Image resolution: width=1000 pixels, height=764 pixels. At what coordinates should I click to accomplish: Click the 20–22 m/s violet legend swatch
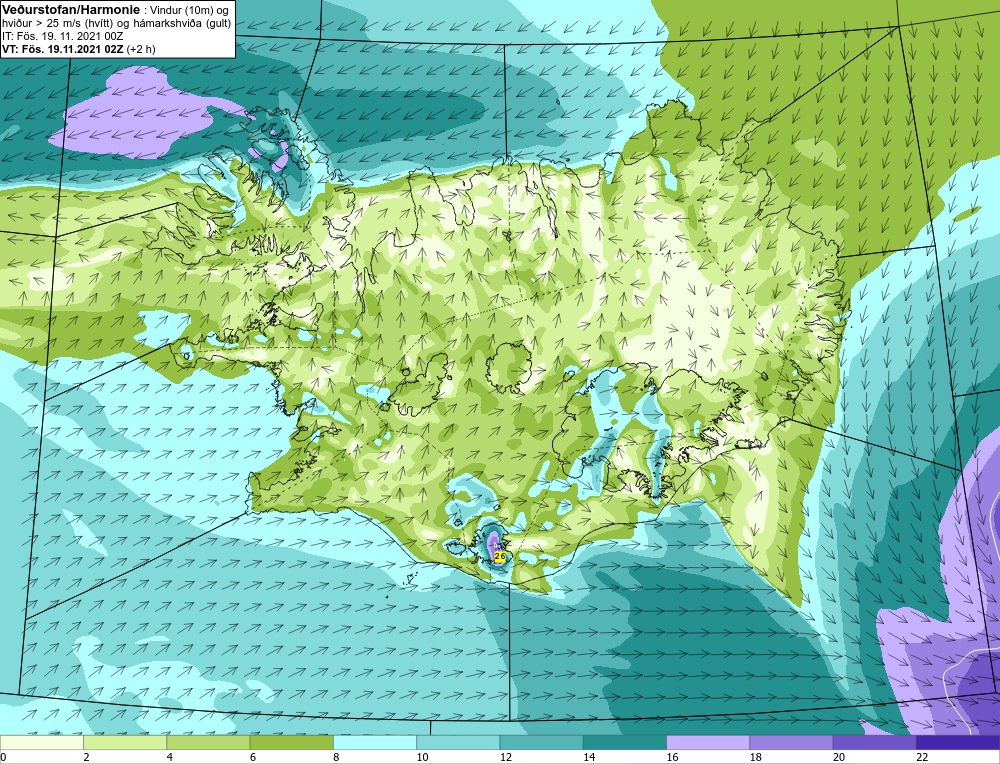click(x=874, y=742)
